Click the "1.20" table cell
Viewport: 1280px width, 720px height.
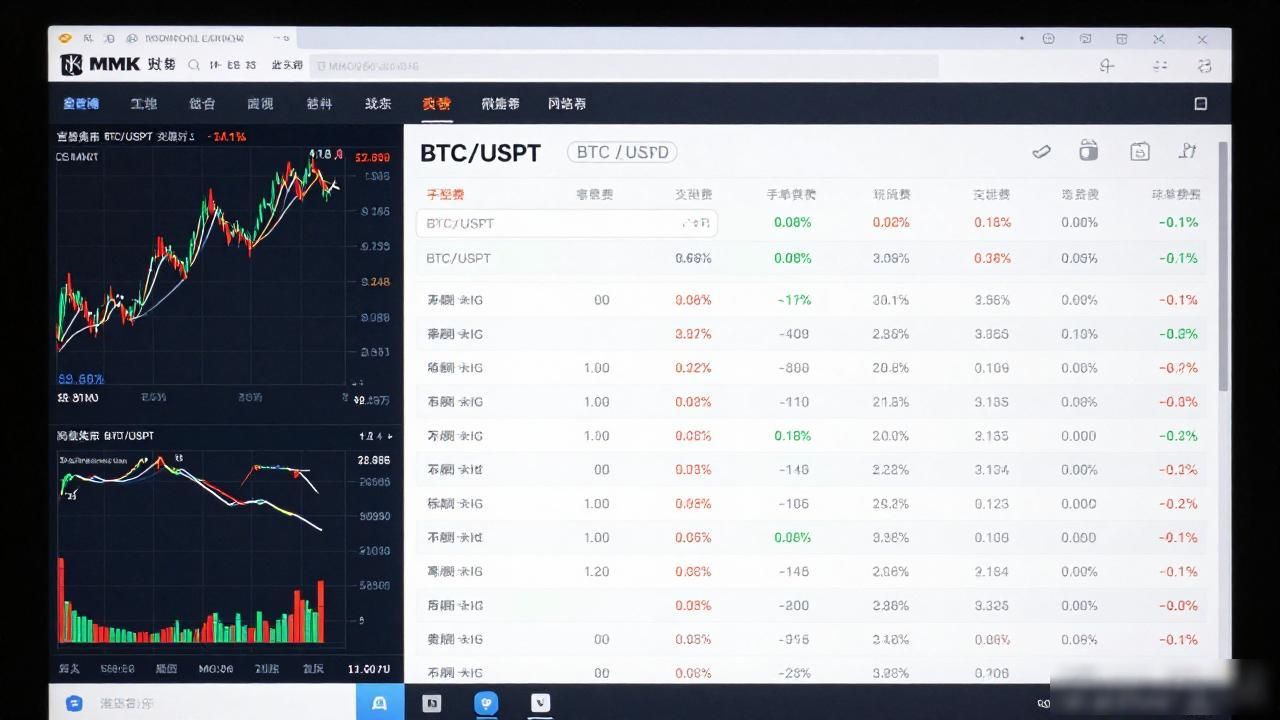click(597, 572)
